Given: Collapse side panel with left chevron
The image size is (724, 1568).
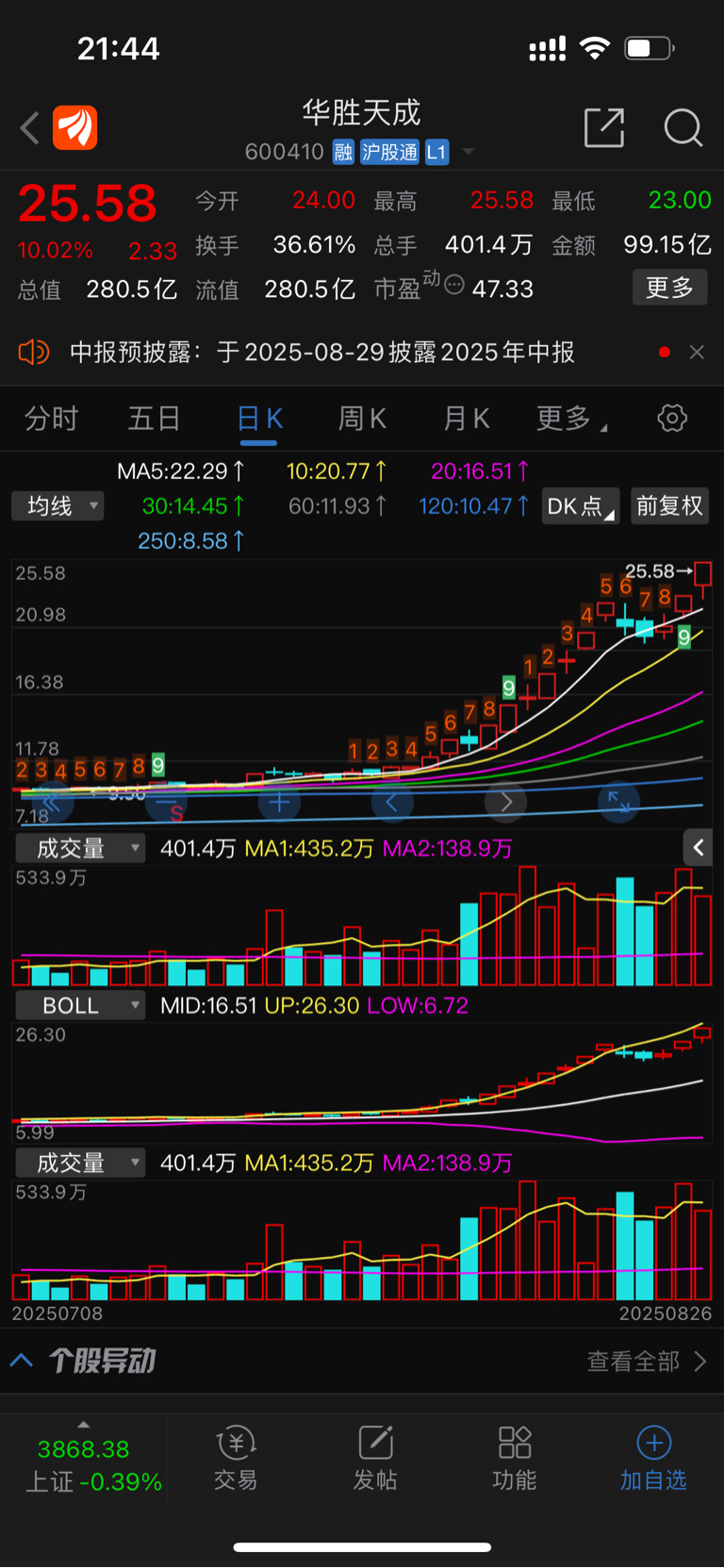Looking at the screenshot, I should click(x=699, y=848).
